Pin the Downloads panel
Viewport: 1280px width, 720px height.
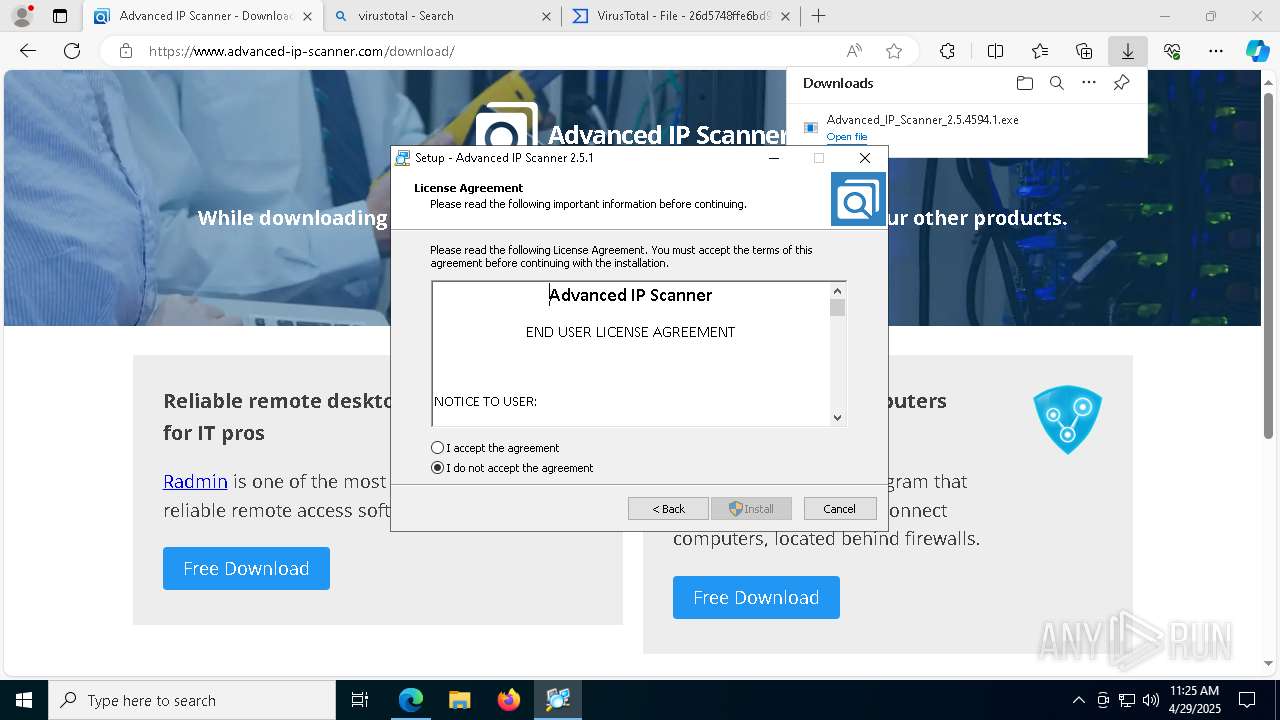click(x=1121, y=83)
